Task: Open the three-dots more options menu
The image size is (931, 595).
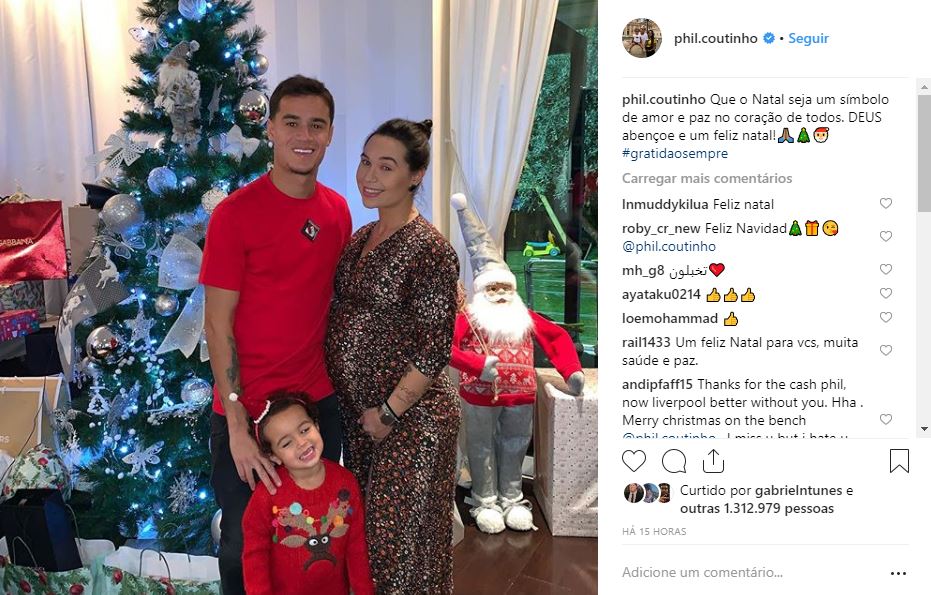Action: point(898,573)
